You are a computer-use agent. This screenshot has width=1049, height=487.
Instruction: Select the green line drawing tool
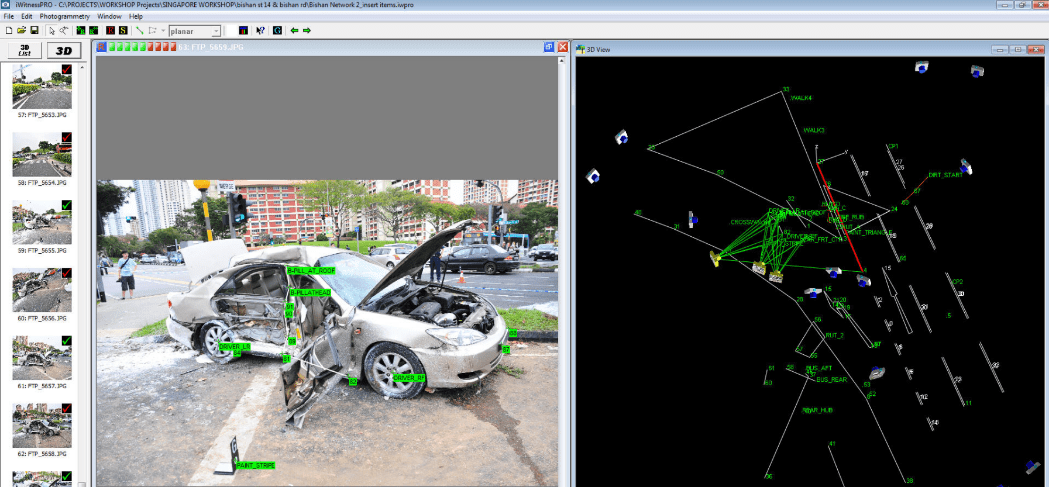140,30
